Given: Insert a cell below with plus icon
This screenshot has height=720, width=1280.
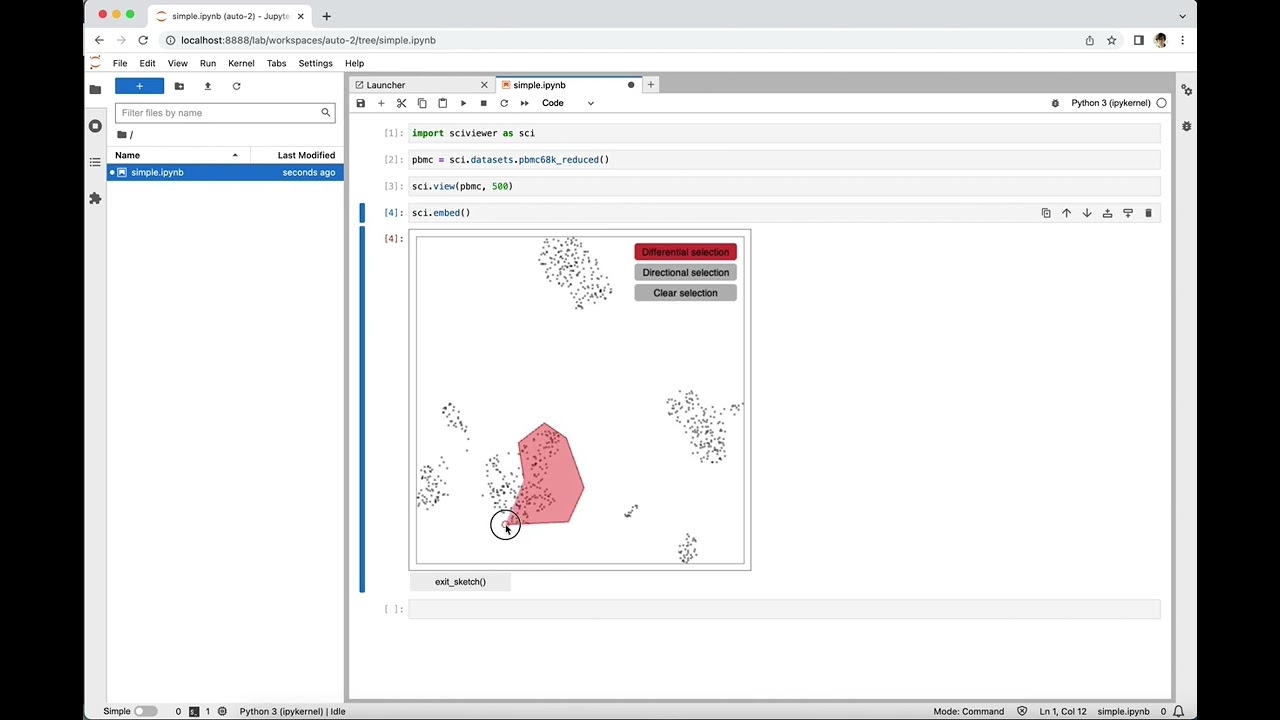Looking at the screenshot, I should tap(381, 103).
